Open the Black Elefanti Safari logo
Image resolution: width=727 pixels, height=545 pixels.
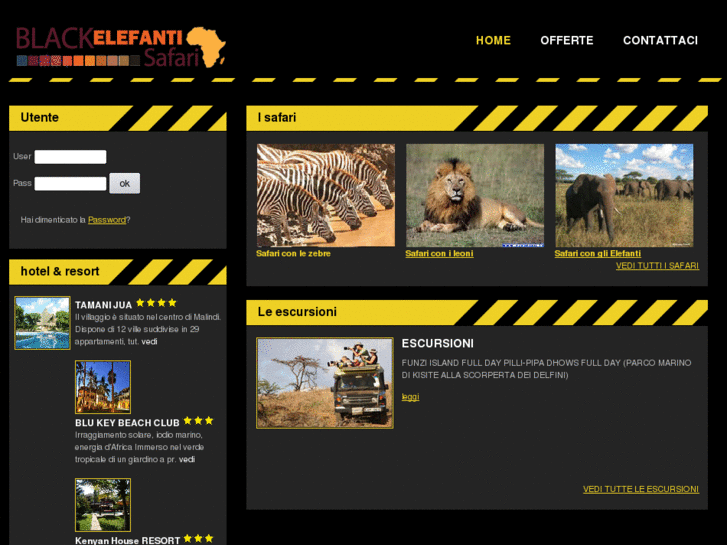[x=121, y=47]
